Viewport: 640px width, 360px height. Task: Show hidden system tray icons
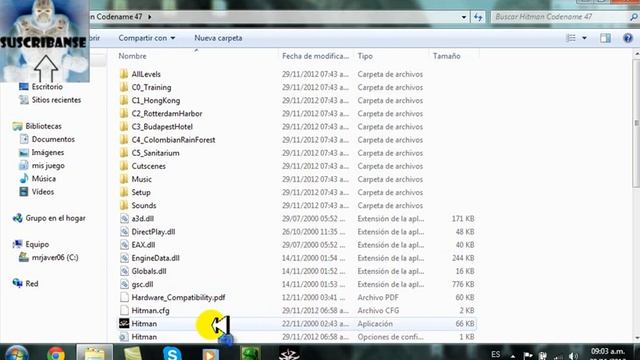(513, 356)
